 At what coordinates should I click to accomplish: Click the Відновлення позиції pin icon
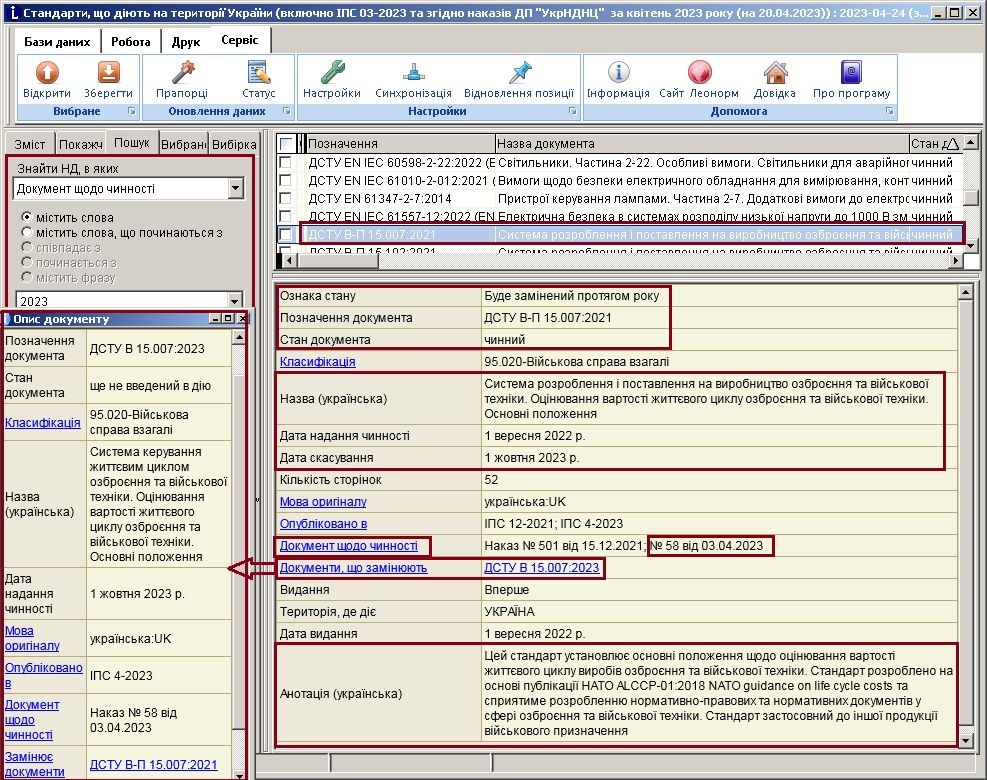coord(519,72)
